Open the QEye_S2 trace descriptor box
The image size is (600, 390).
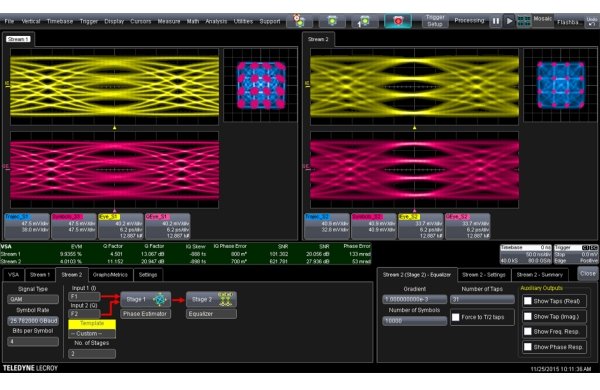pyautogui.click(x=468, y=226)
